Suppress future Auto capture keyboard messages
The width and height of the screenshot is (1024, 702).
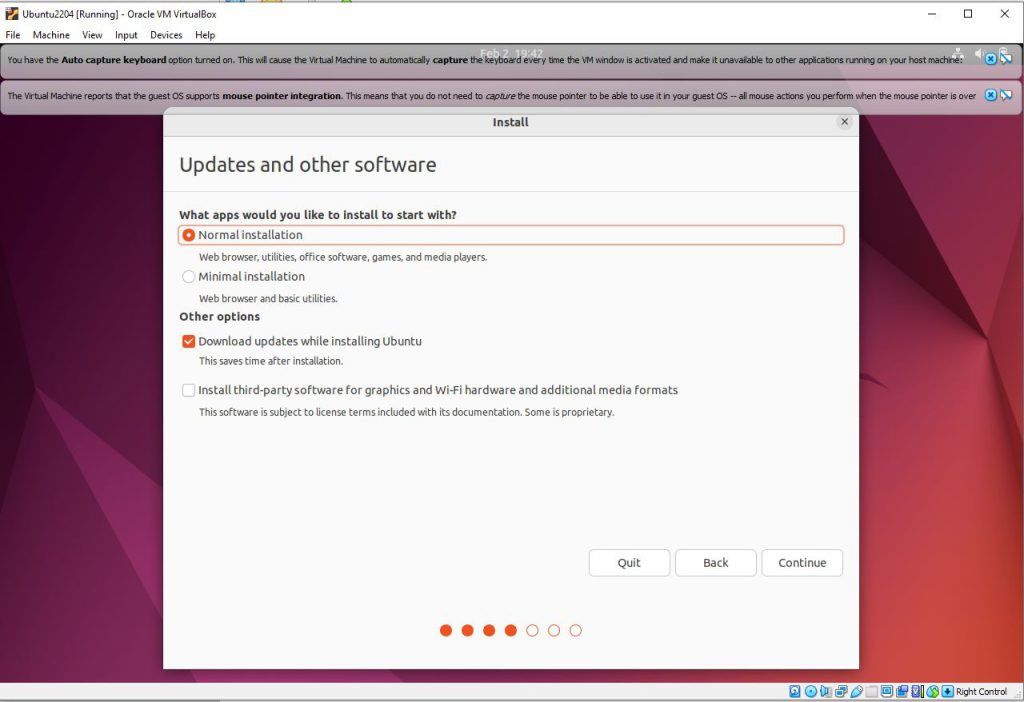tap(1006, 59)
